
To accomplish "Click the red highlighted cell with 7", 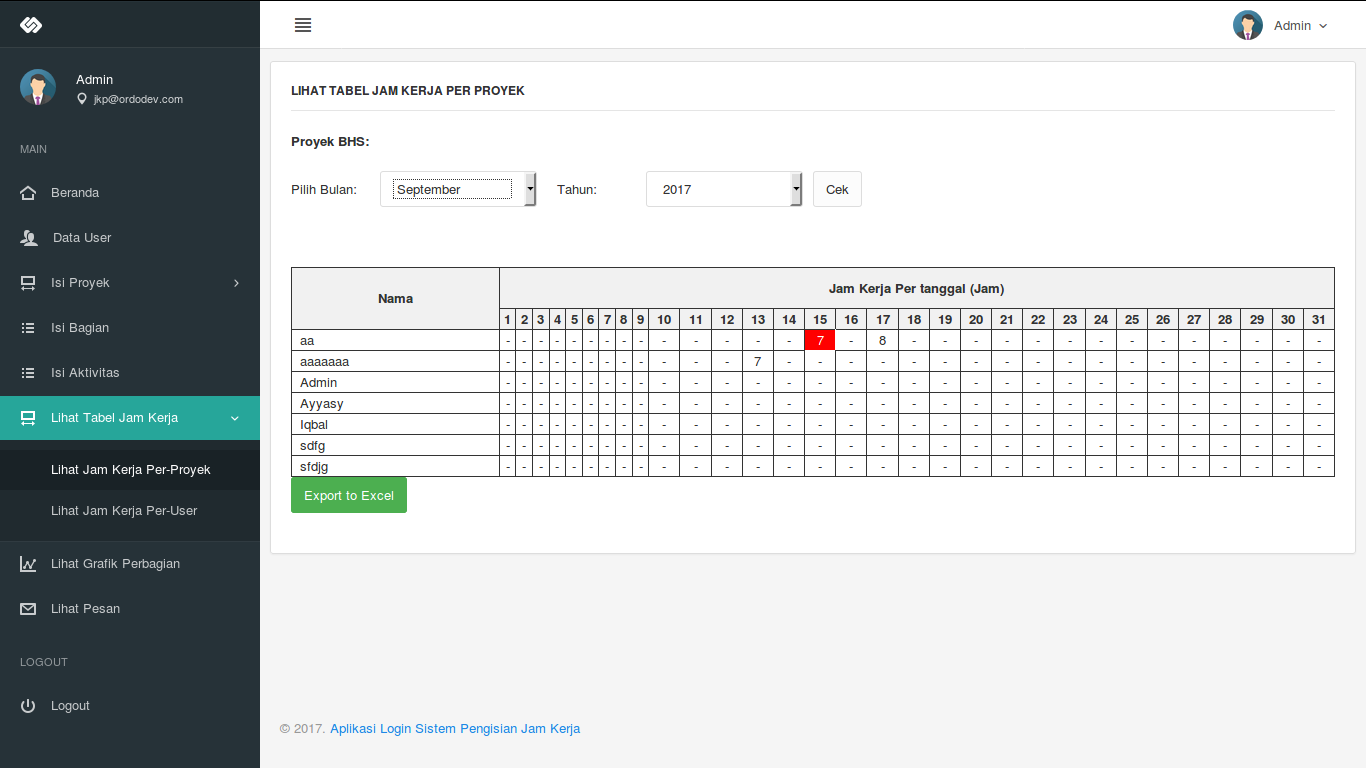I will tap(820, 340).
